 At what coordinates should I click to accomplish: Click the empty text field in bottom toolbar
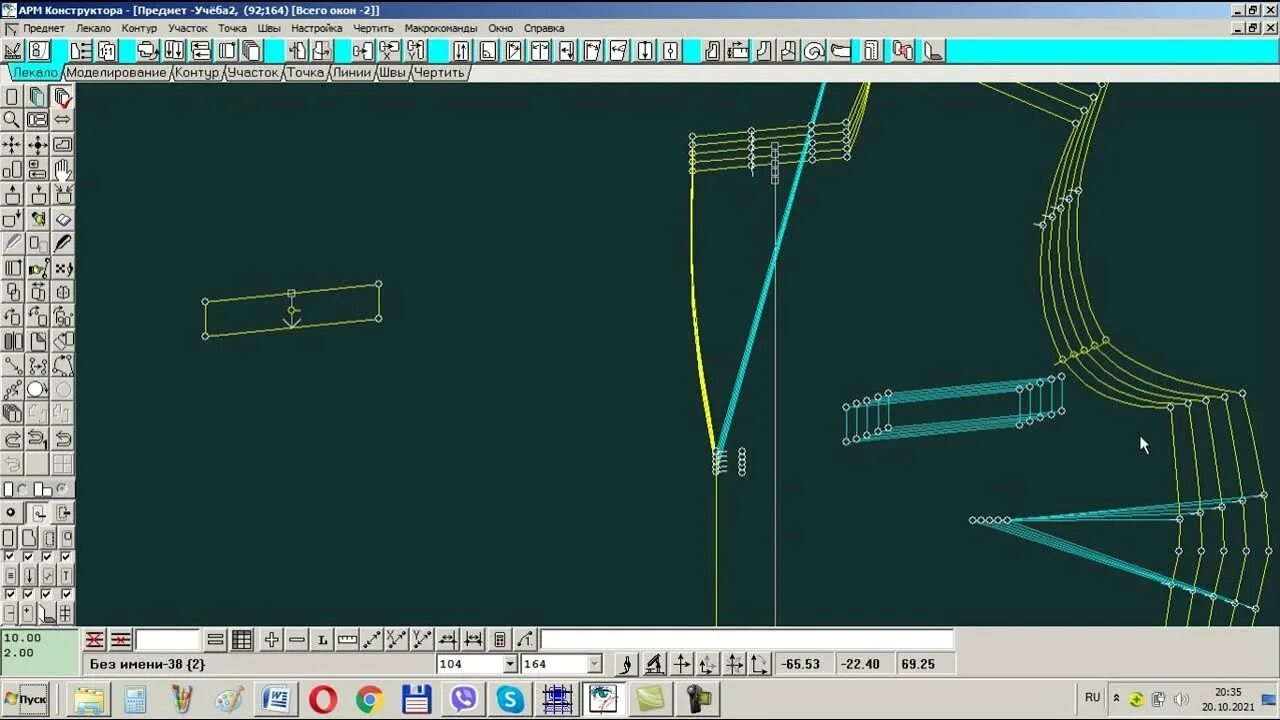(x=167, y=640)
